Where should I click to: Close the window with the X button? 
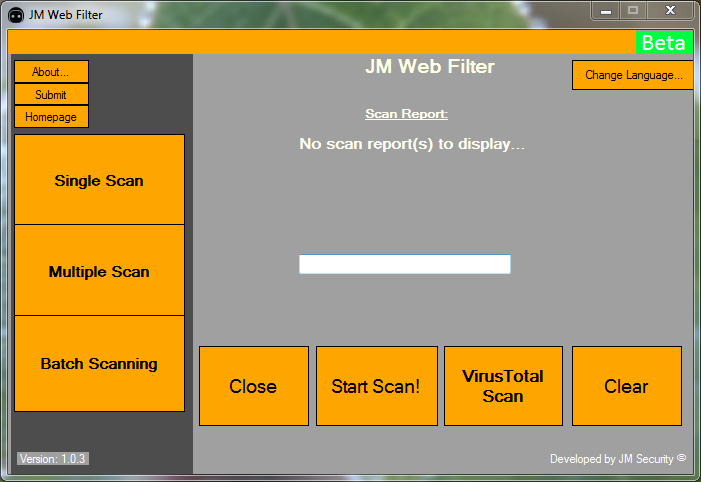tap(670, 11)
